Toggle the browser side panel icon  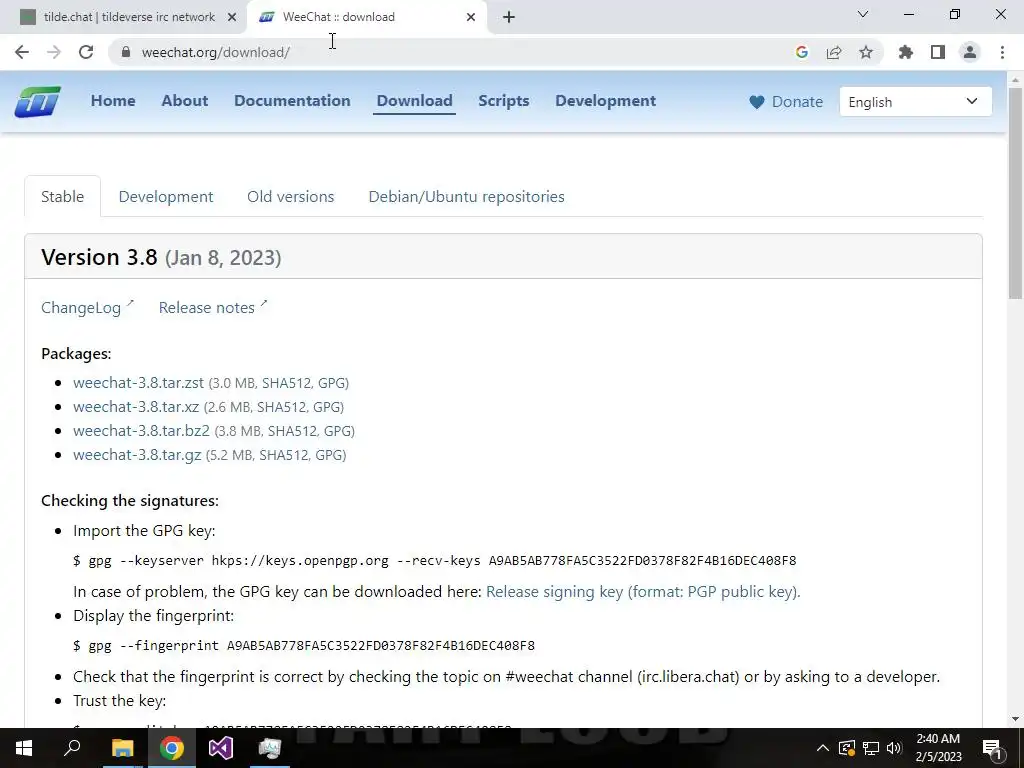[938, 52]
